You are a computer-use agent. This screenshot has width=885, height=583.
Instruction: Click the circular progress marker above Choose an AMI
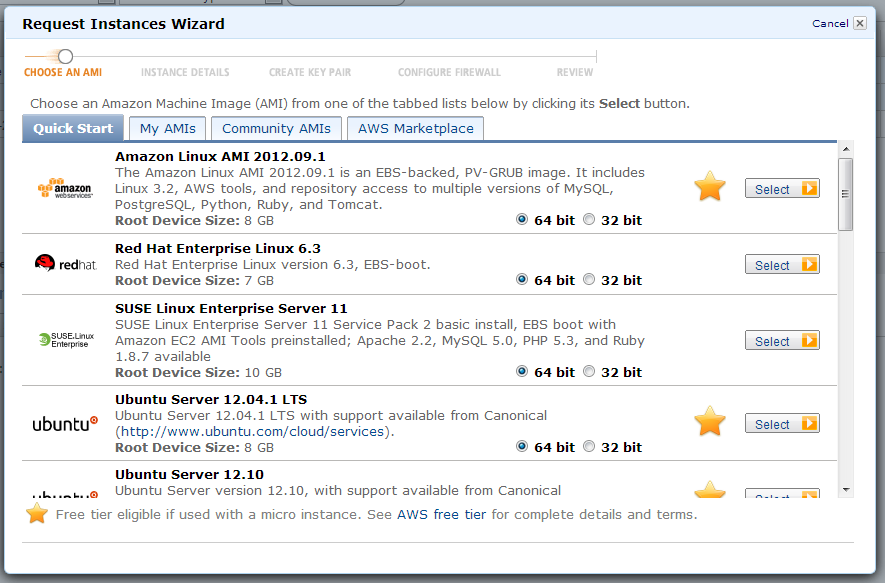tap(65, 56)
